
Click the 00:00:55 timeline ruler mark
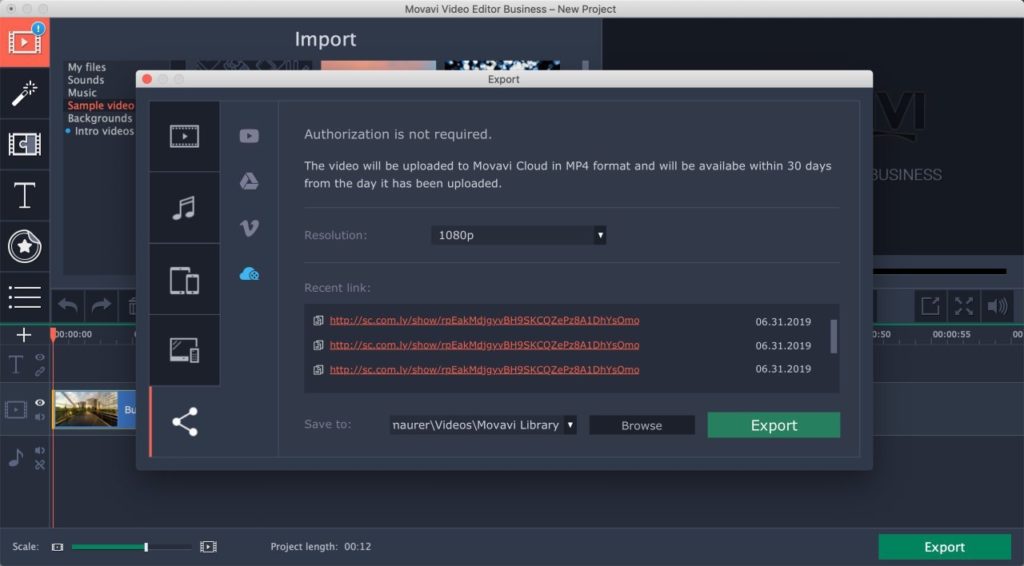[x=951, y=334]
